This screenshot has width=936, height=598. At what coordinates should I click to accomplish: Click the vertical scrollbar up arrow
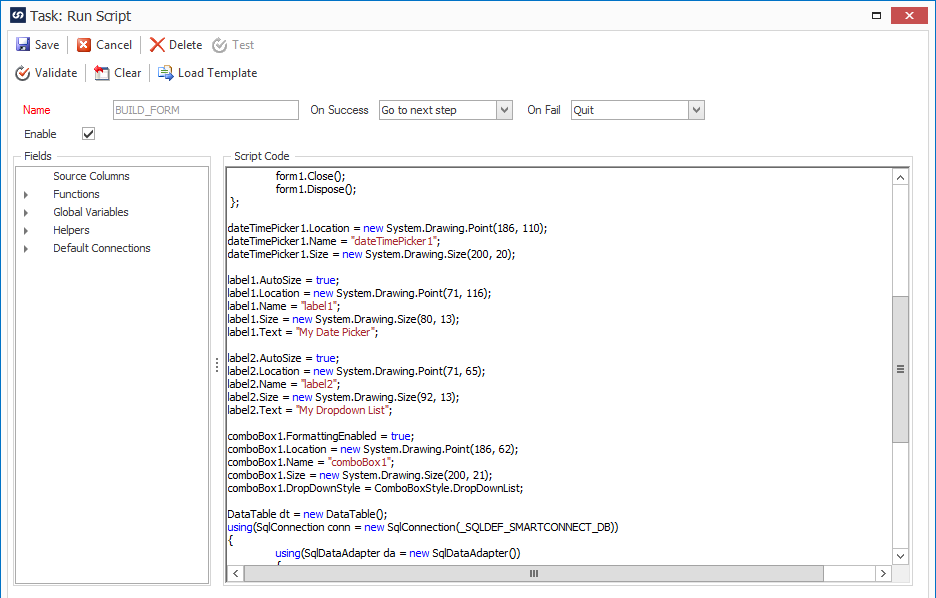pos(900,177)
